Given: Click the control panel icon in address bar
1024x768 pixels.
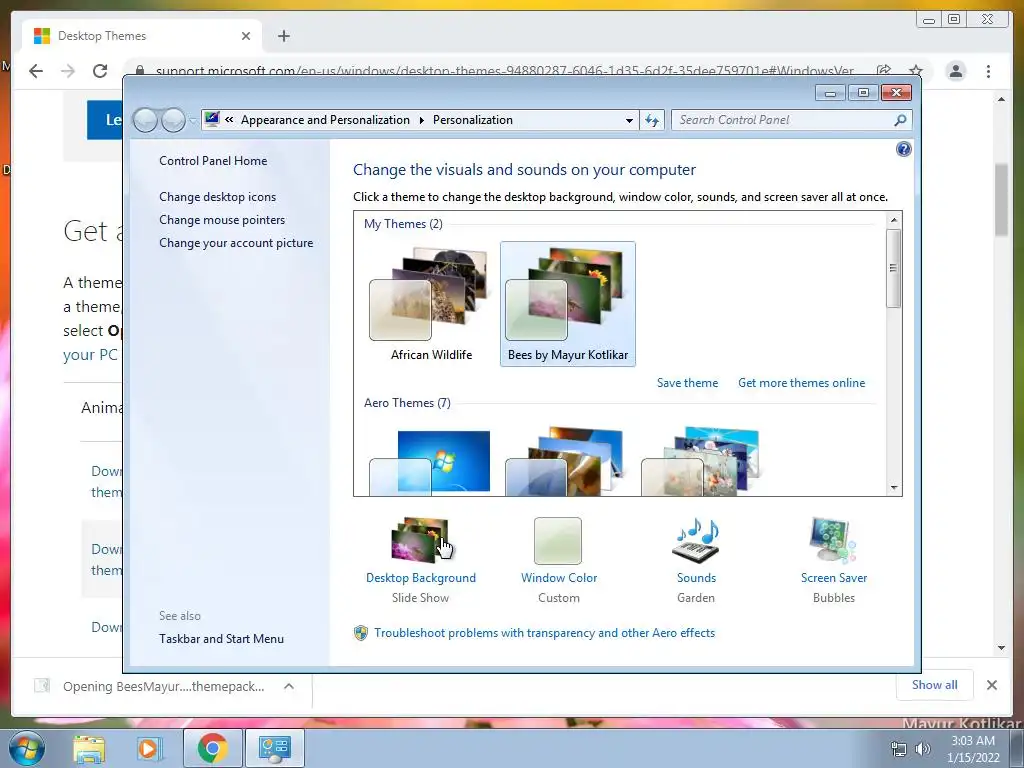Looking at the screenshot, I should point(212,120).
